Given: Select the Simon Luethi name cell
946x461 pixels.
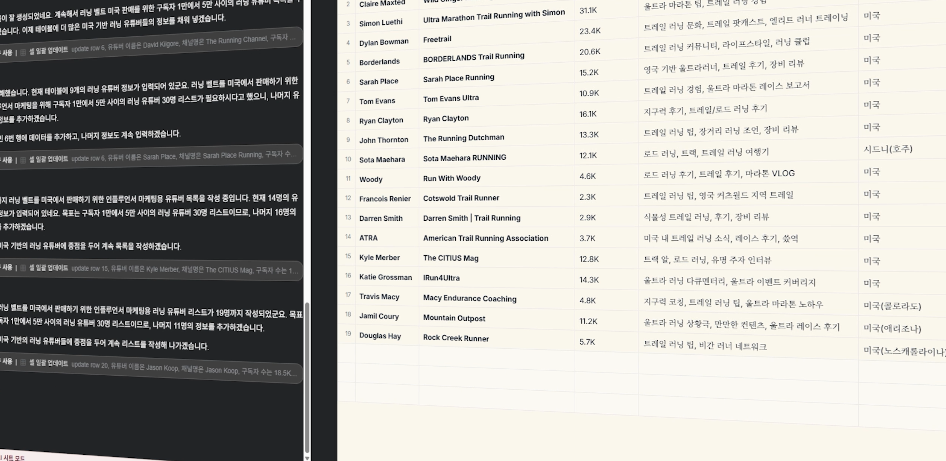Looking at the screenshot, I should coord(385,22).
